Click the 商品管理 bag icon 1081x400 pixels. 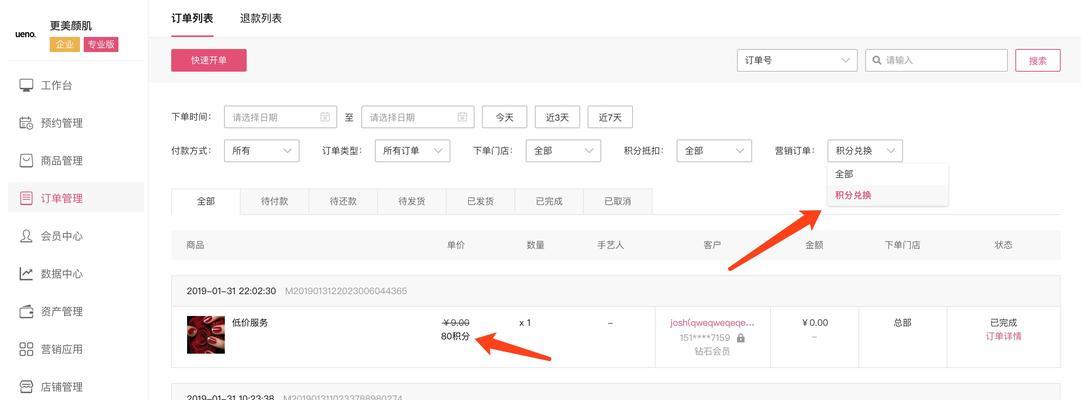click(x=26, y=161)
